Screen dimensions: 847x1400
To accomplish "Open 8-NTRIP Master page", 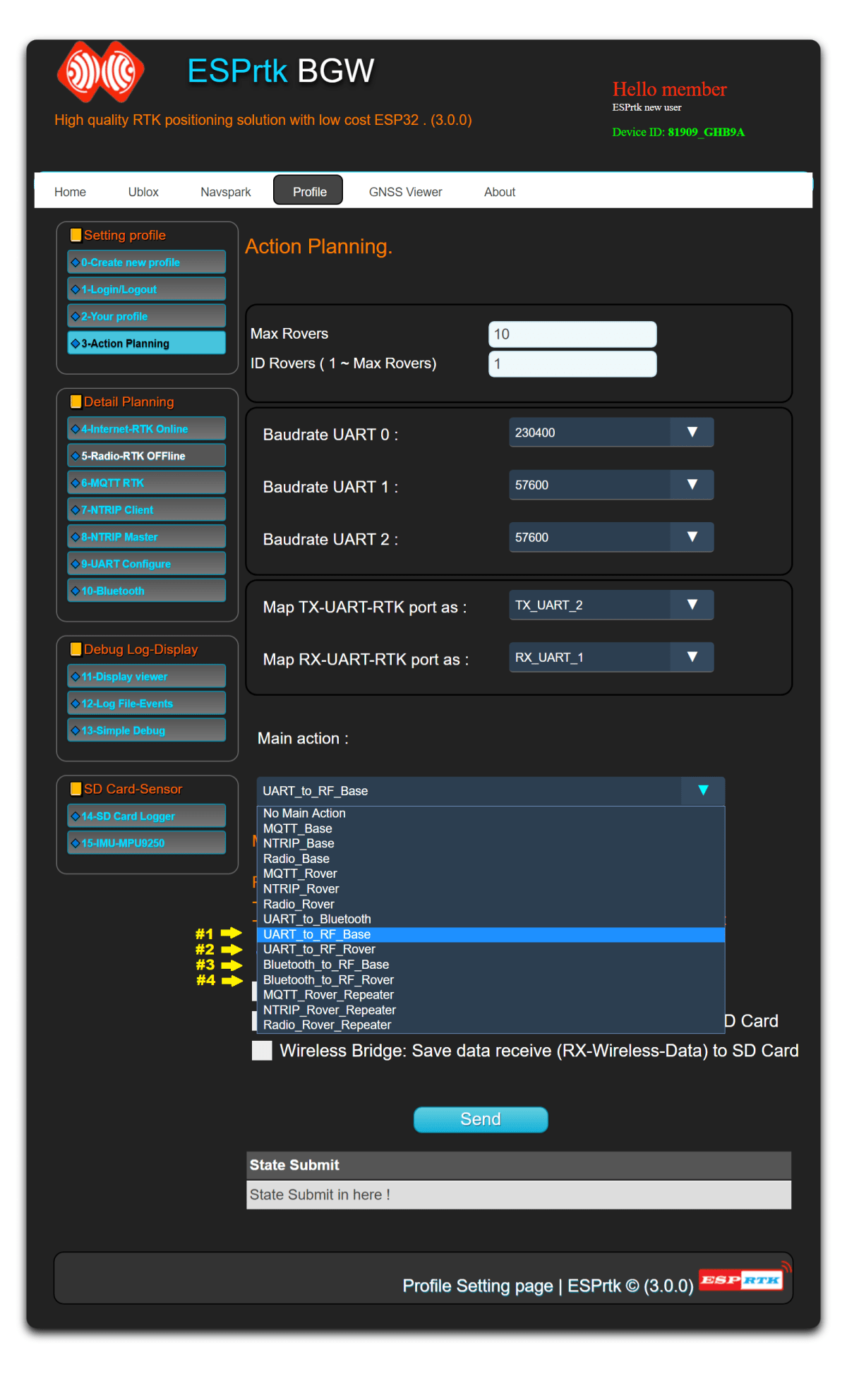I will [x=147, y=537].
